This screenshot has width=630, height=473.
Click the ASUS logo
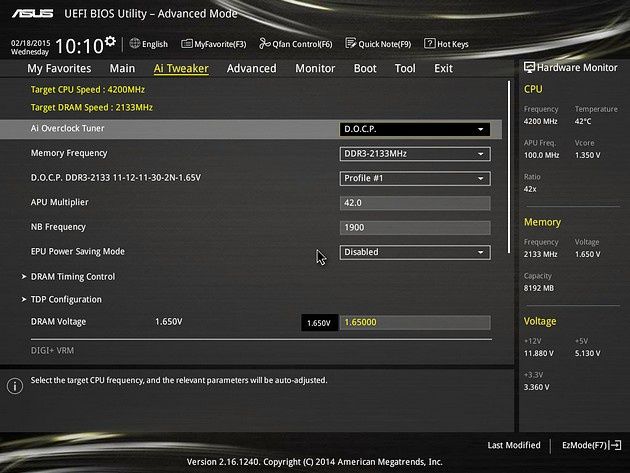32,14
